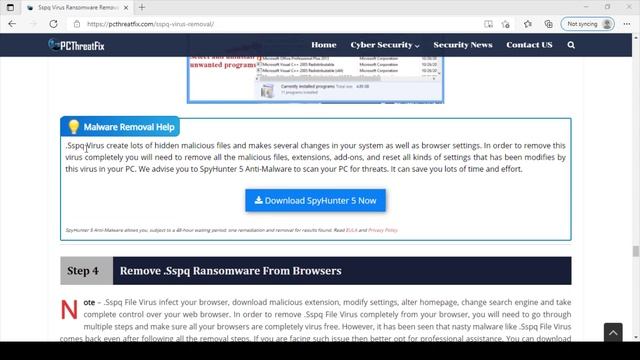Screen dimensions: 640x360
Task: Click the address bar URL
Action: click(150, 24)
